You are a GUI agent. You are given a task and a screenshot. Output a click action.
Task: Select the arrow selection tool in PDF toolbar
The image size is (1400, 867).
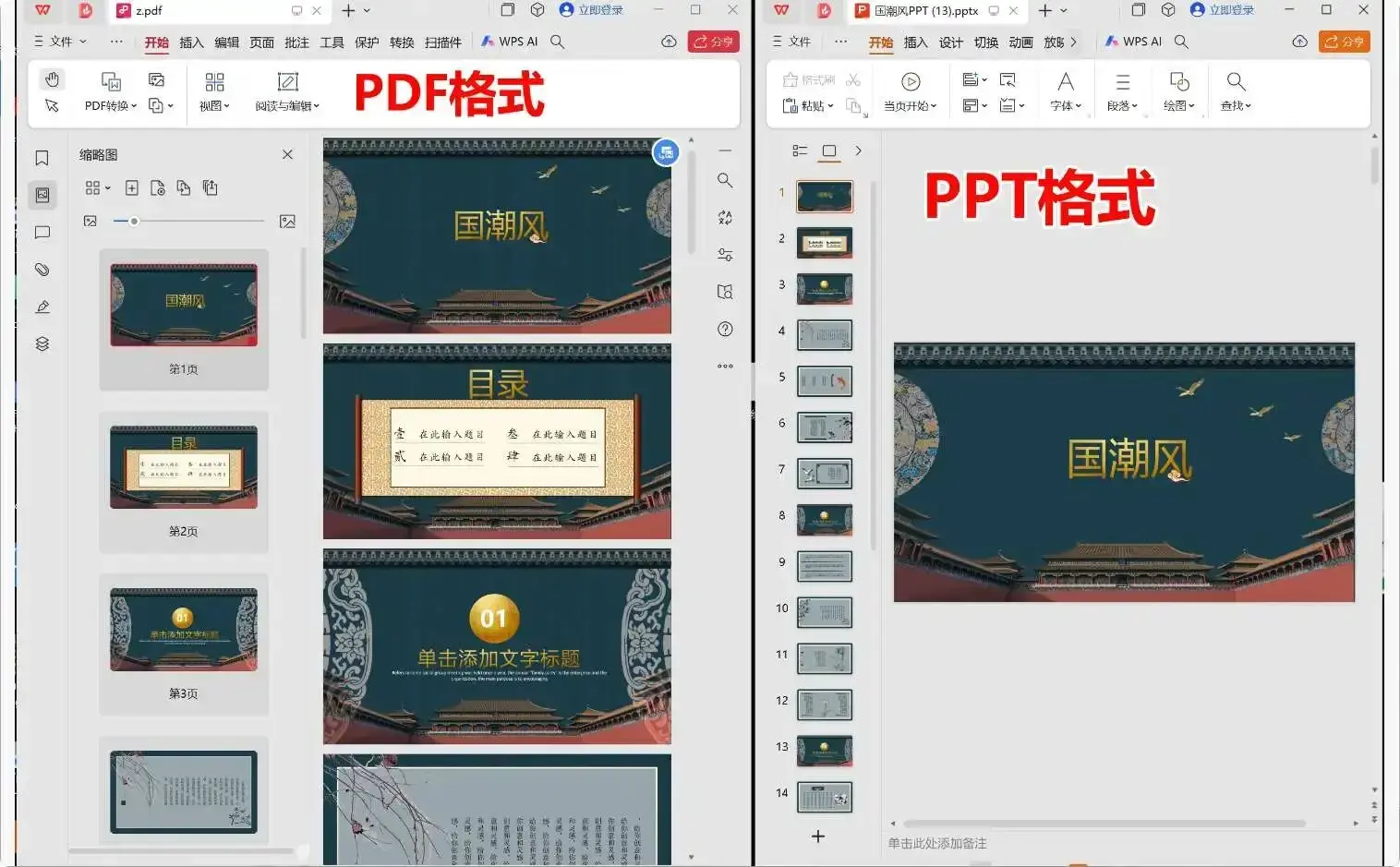[x=53, y=105]
